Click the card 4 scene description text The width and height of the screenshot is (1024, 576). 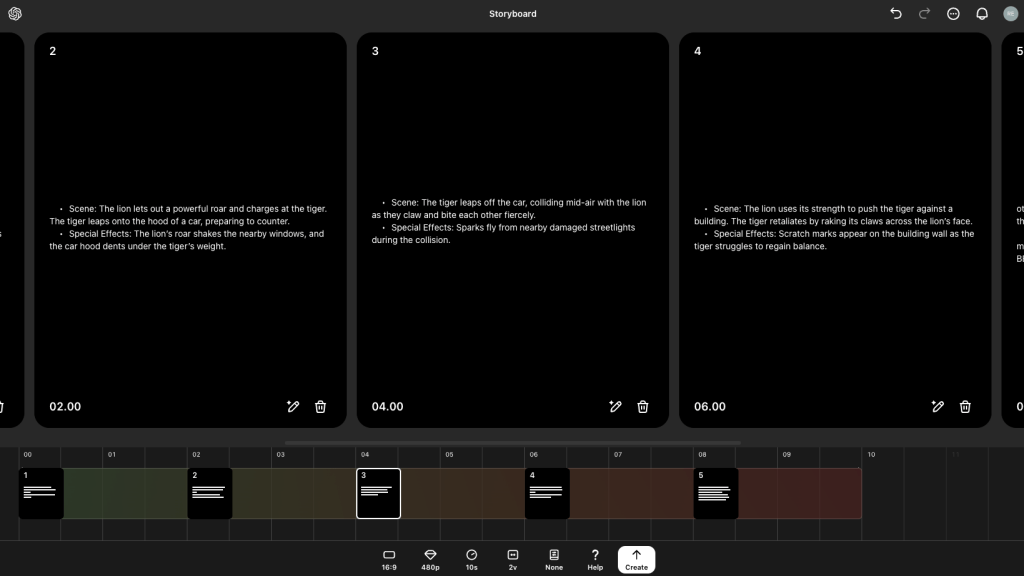coord(834,227)
